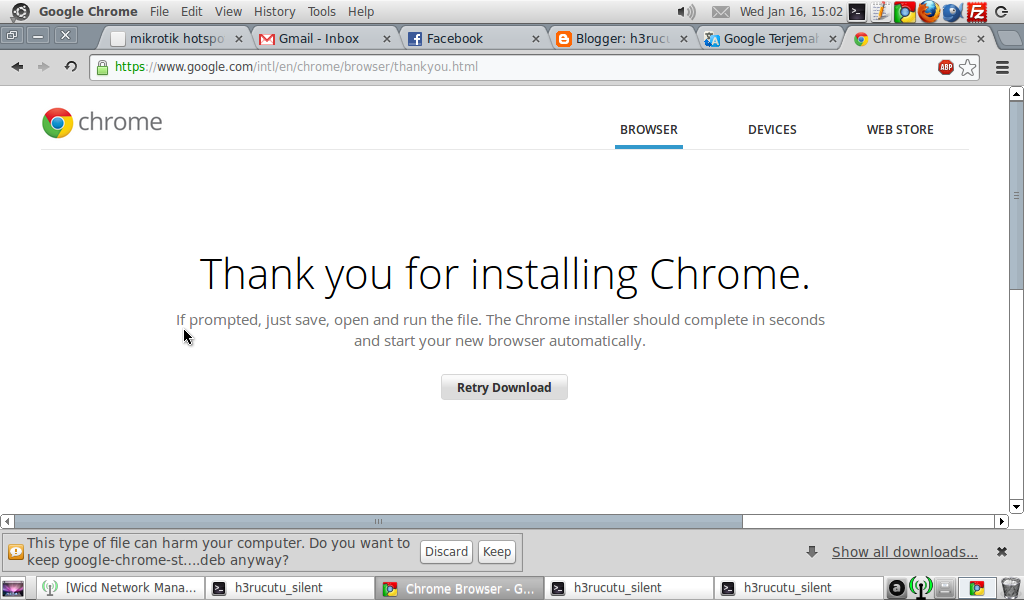This screenshot has width=1024, height=600.
Task: Launch the blue fish application icon
Action: pos(952,12)
